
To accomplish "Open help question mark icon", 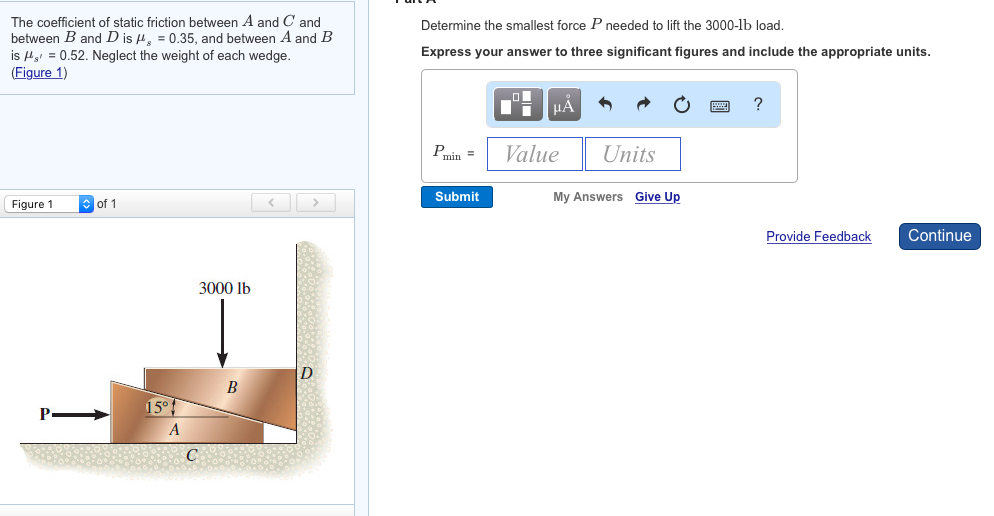I will click(758, 104).
